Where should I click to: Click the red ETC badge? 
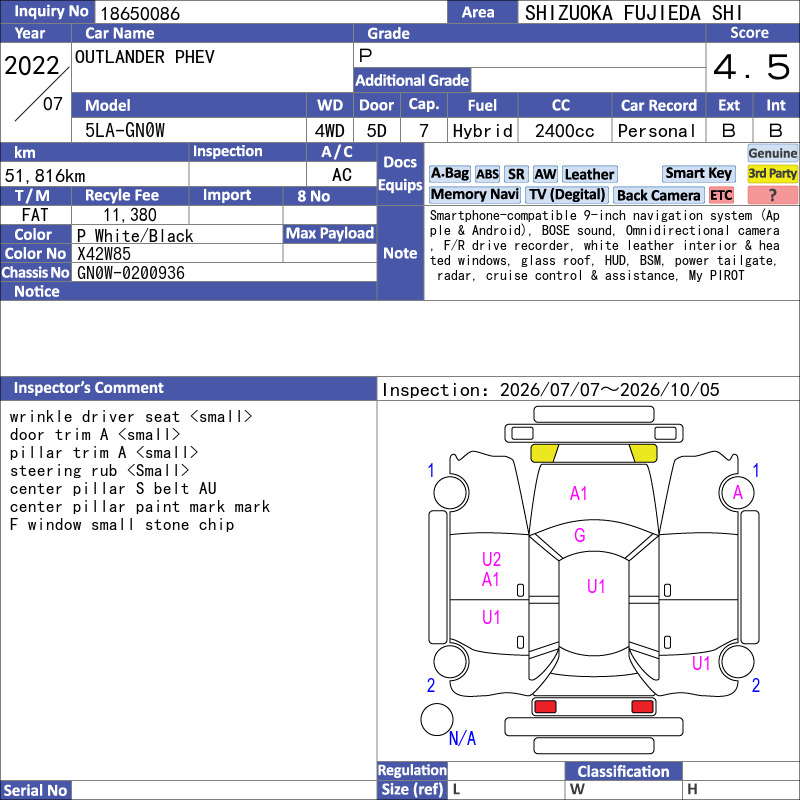pos(721,195)
